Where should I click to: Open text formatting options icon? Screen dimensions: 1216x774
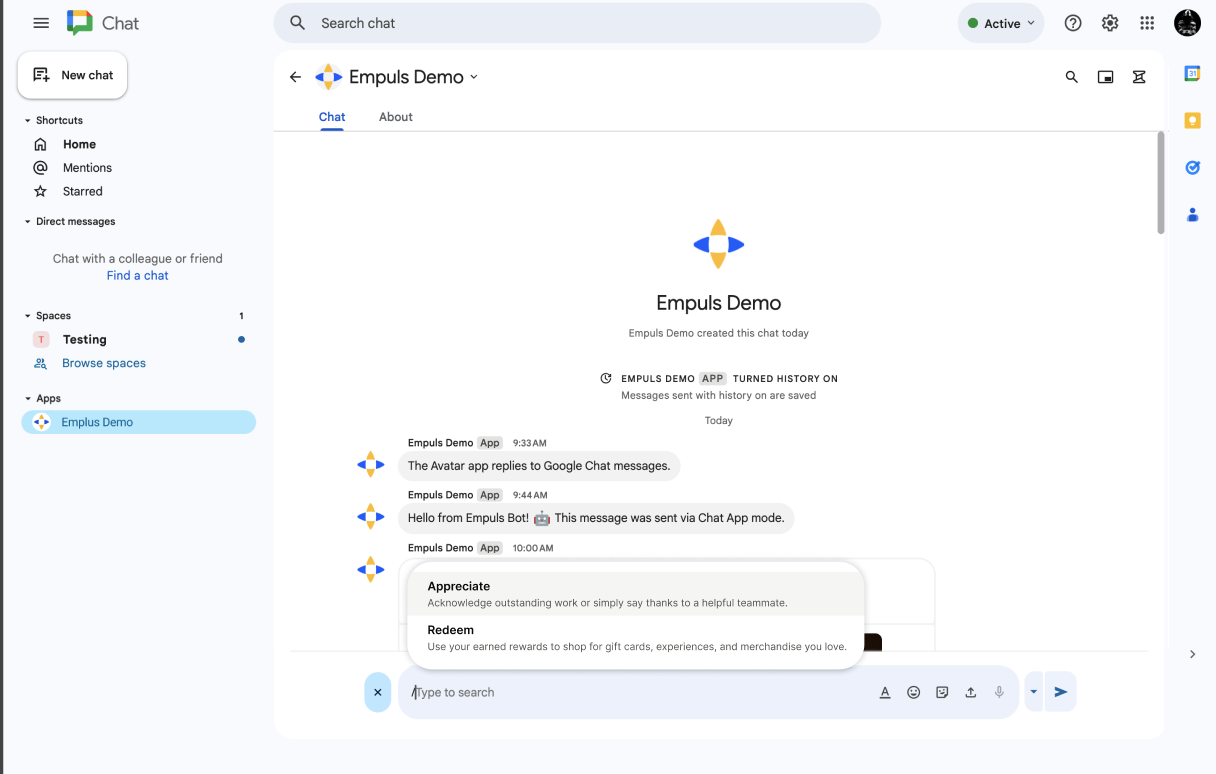[885, 692]
